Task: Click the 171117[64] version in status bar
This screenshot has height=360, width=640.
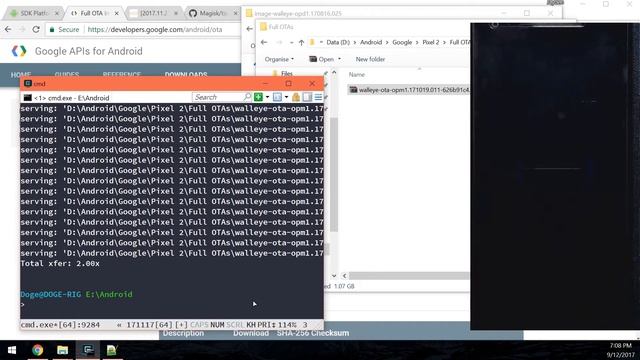Action: [149, 325]
